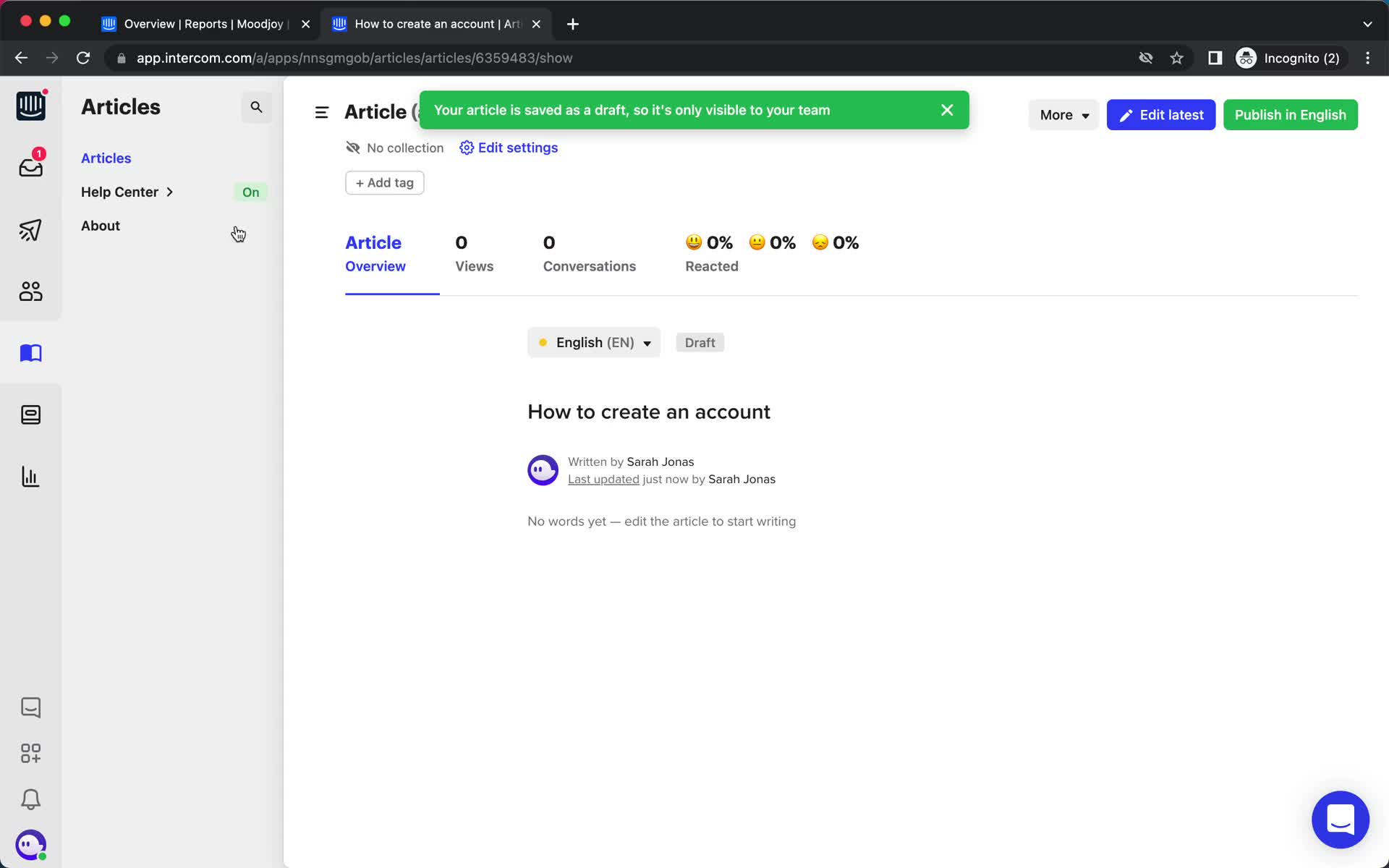Expand the More options dropdown

pyautogui.click(x=1064, y=114)
